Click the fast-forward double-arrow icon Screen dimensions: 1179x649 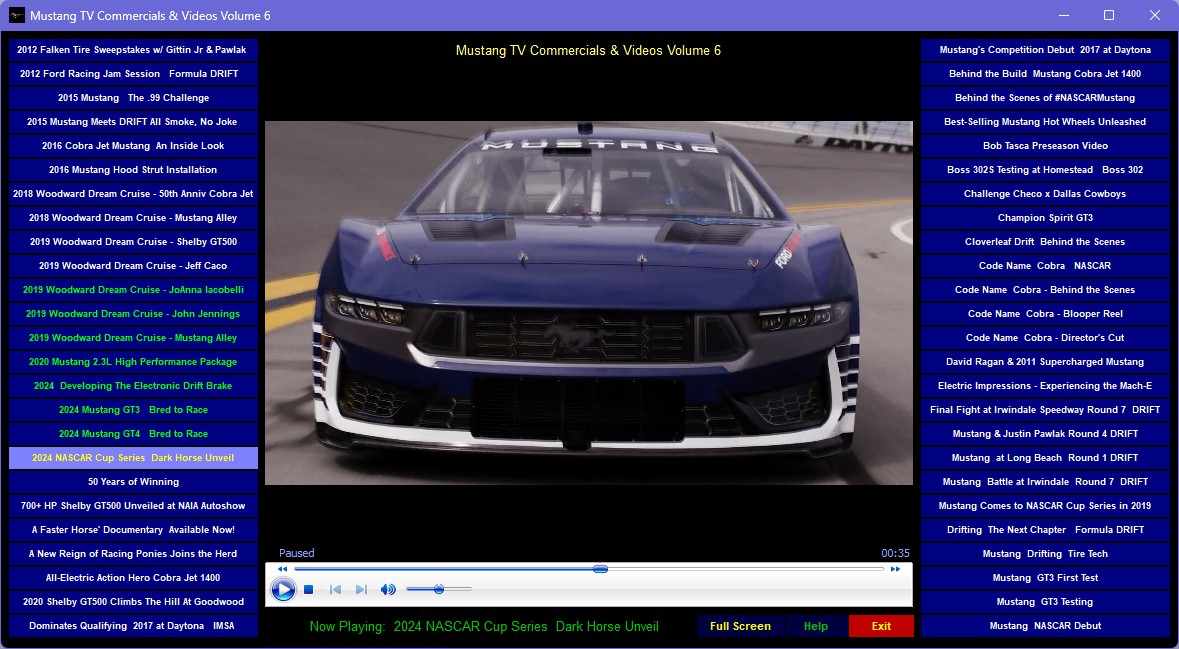coord(895,569)
